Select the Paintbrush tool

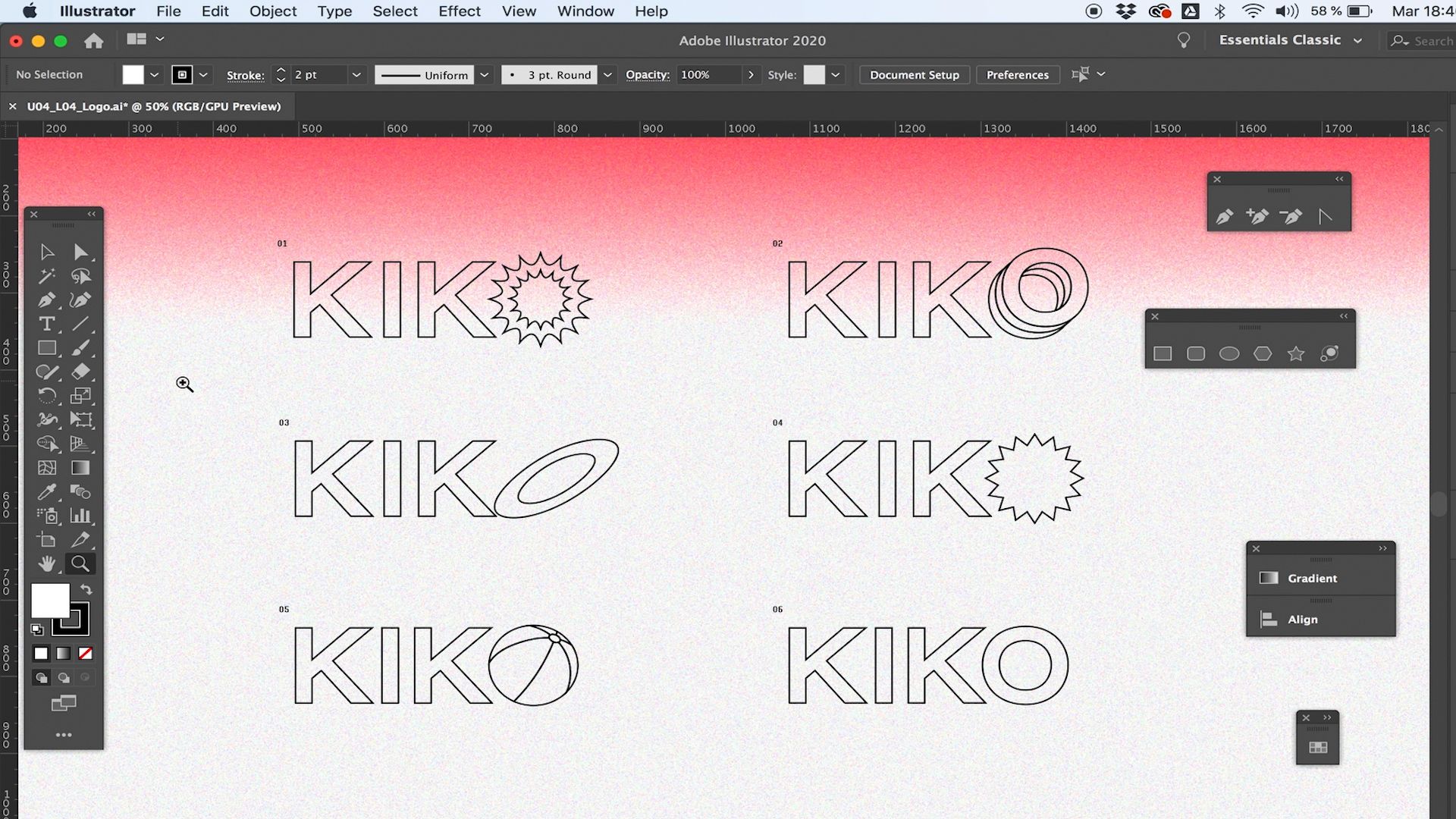click(x=80, y=348)
